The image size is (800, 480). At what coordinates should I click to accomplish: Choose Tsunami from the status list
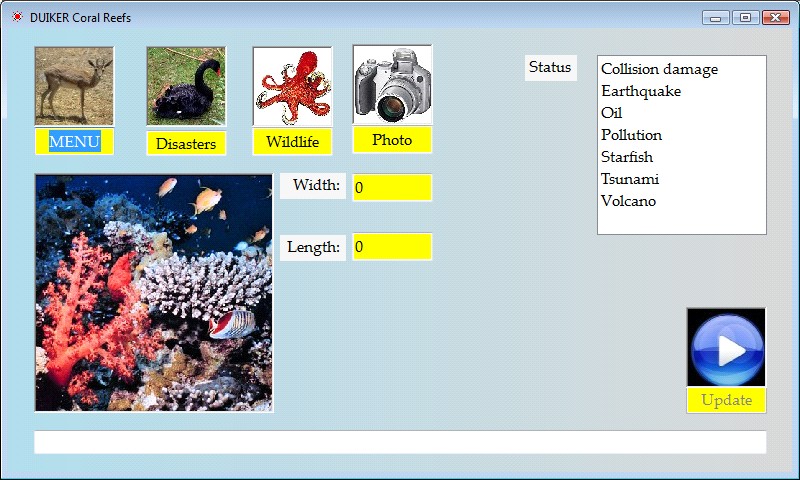tap(630, 179)
